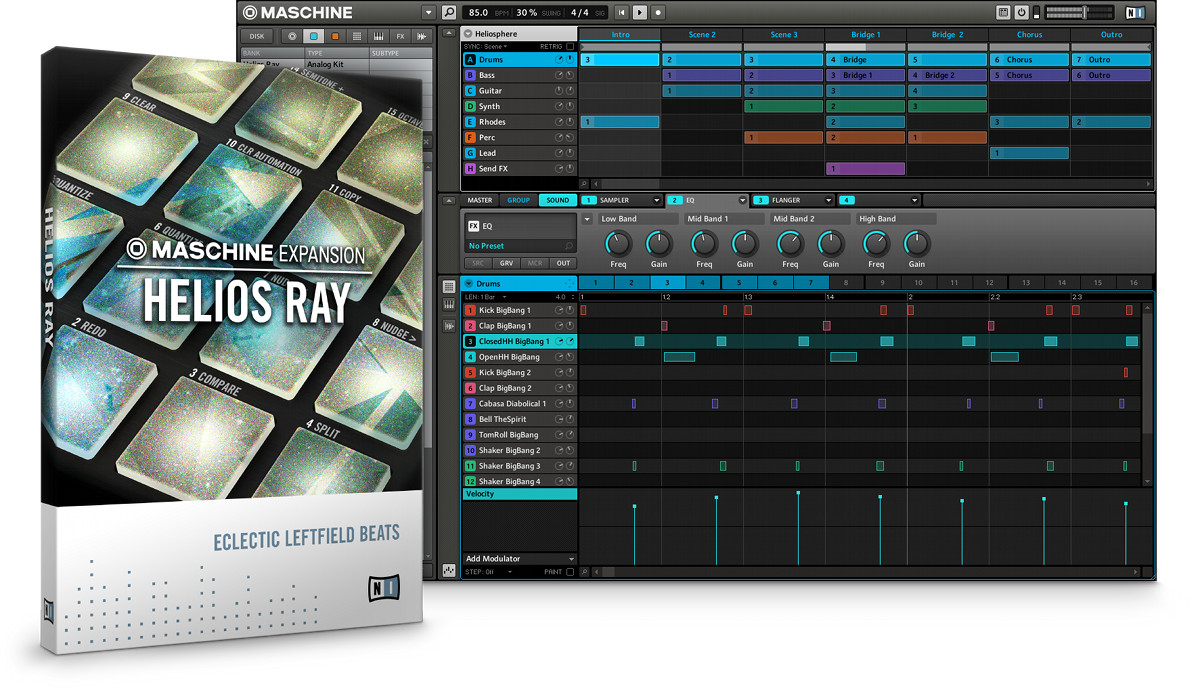This screenshot has height=688, width=1200.
Task: Select the purple Send FX clip in Bridge 1
Action: coord(865,169)
